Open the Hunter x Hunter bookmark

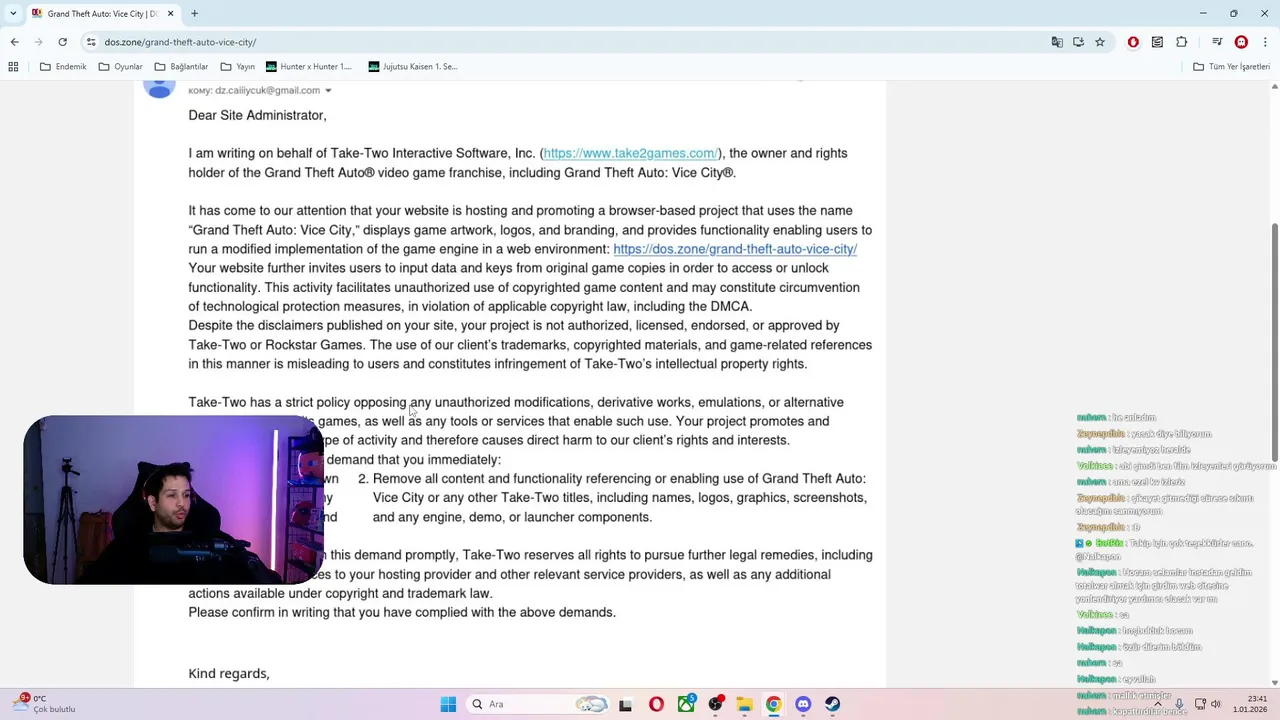(309, 67)
